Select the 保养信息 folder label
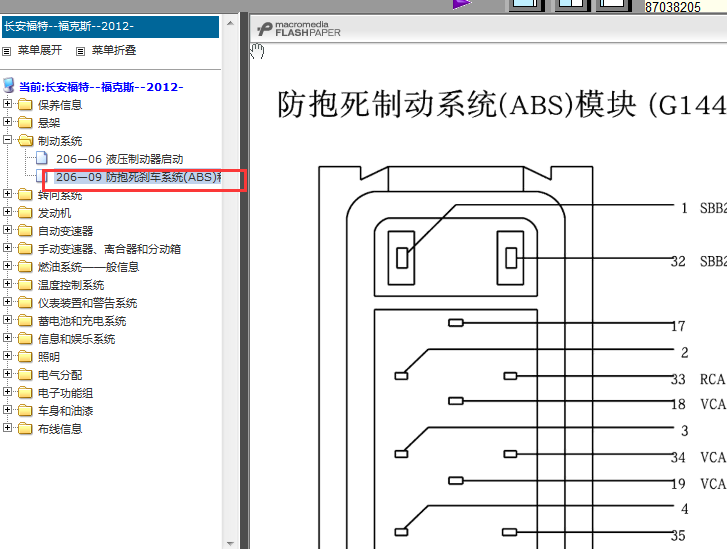 pos(60,105)
